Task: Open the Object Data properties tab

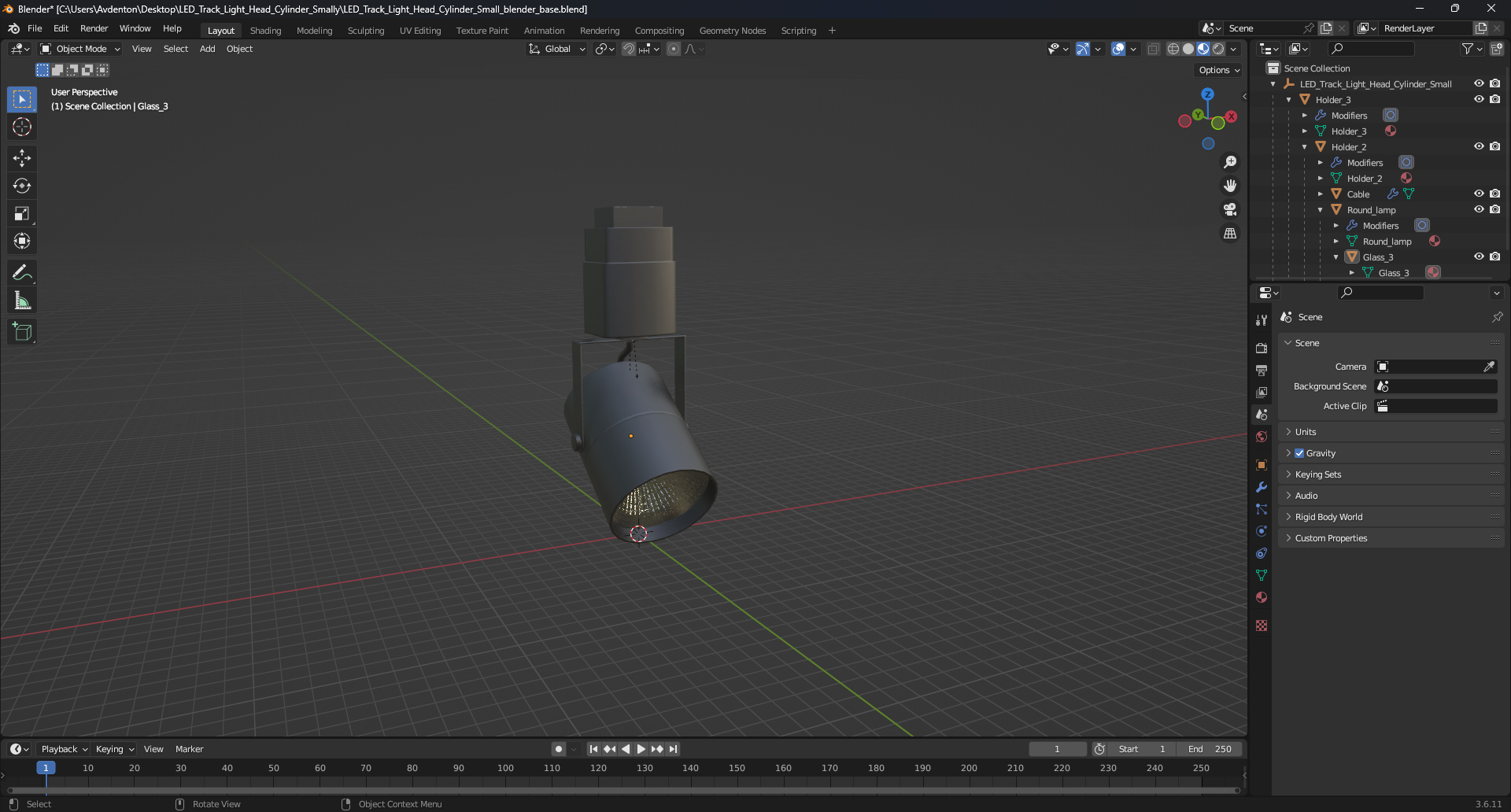Action: coord(1262,575)
